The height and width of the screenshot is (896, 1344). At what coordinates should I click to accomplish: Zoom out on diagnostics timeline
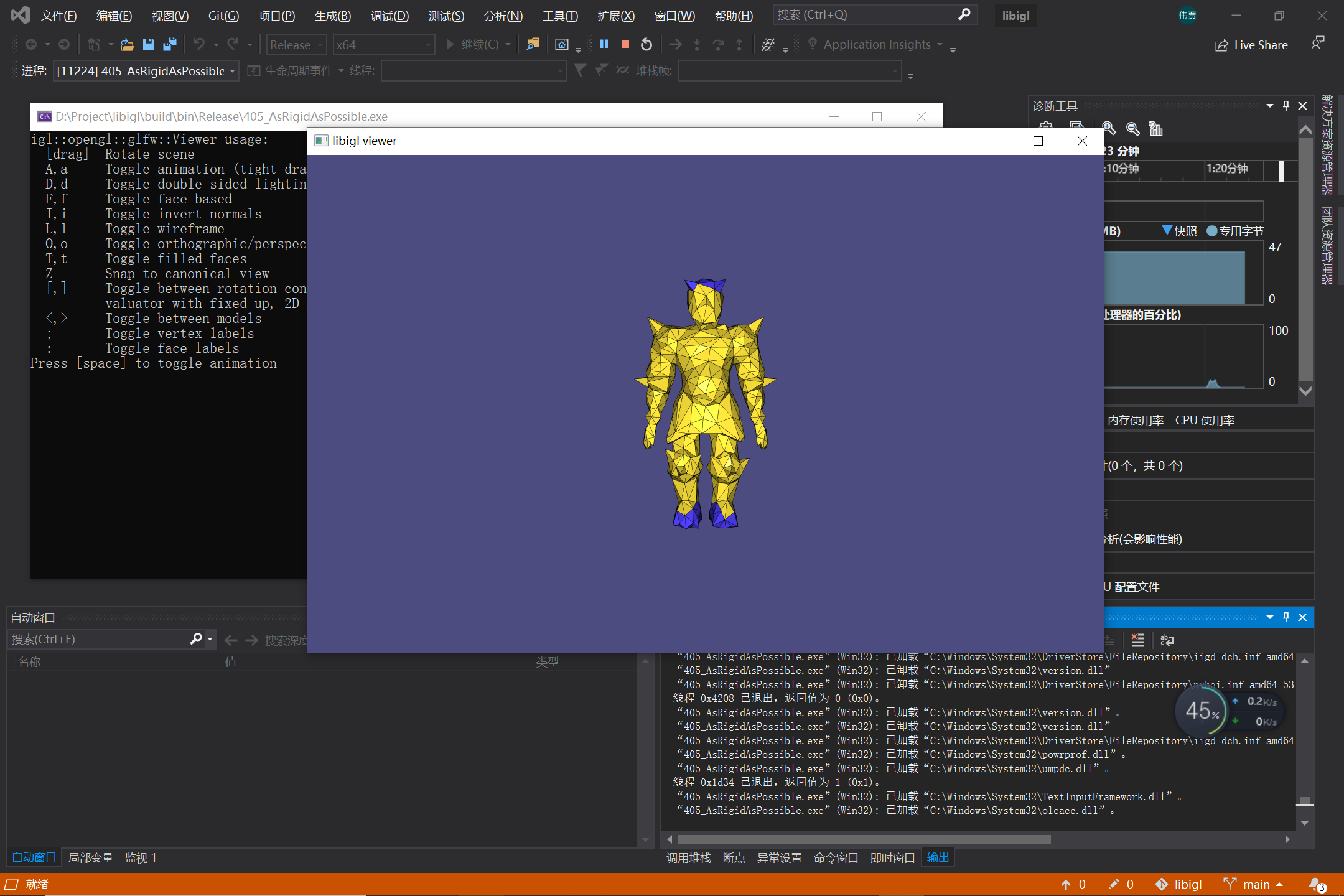click(x=1132, y=128)
